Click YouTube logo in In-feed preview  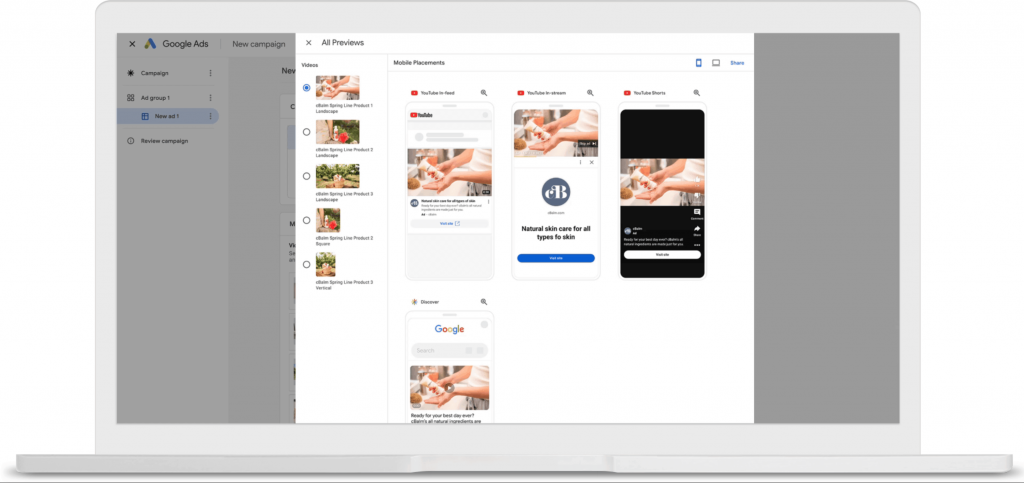[421, 115]
